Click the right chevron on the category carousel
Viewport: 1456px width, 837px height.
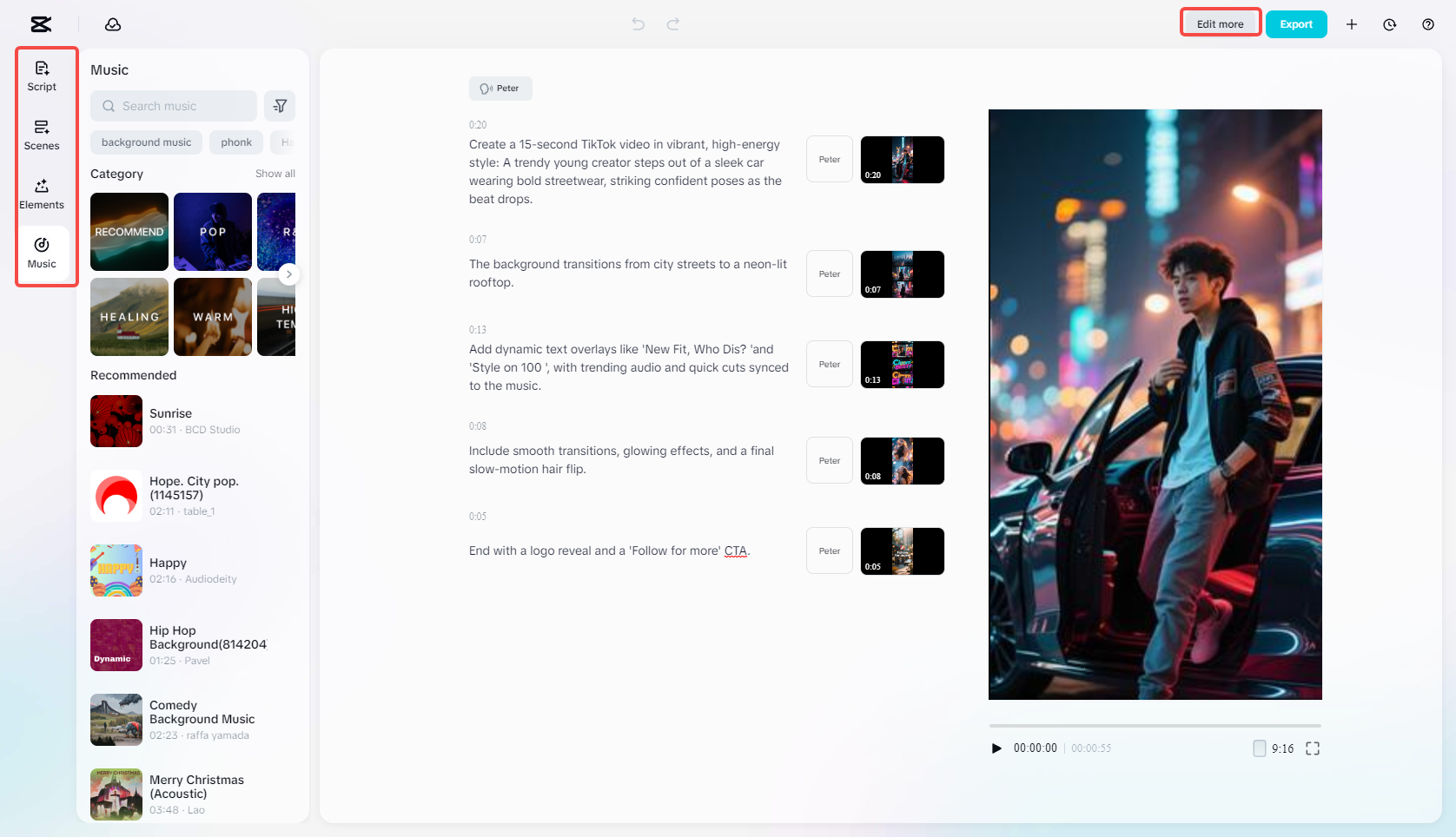point(288,274)
